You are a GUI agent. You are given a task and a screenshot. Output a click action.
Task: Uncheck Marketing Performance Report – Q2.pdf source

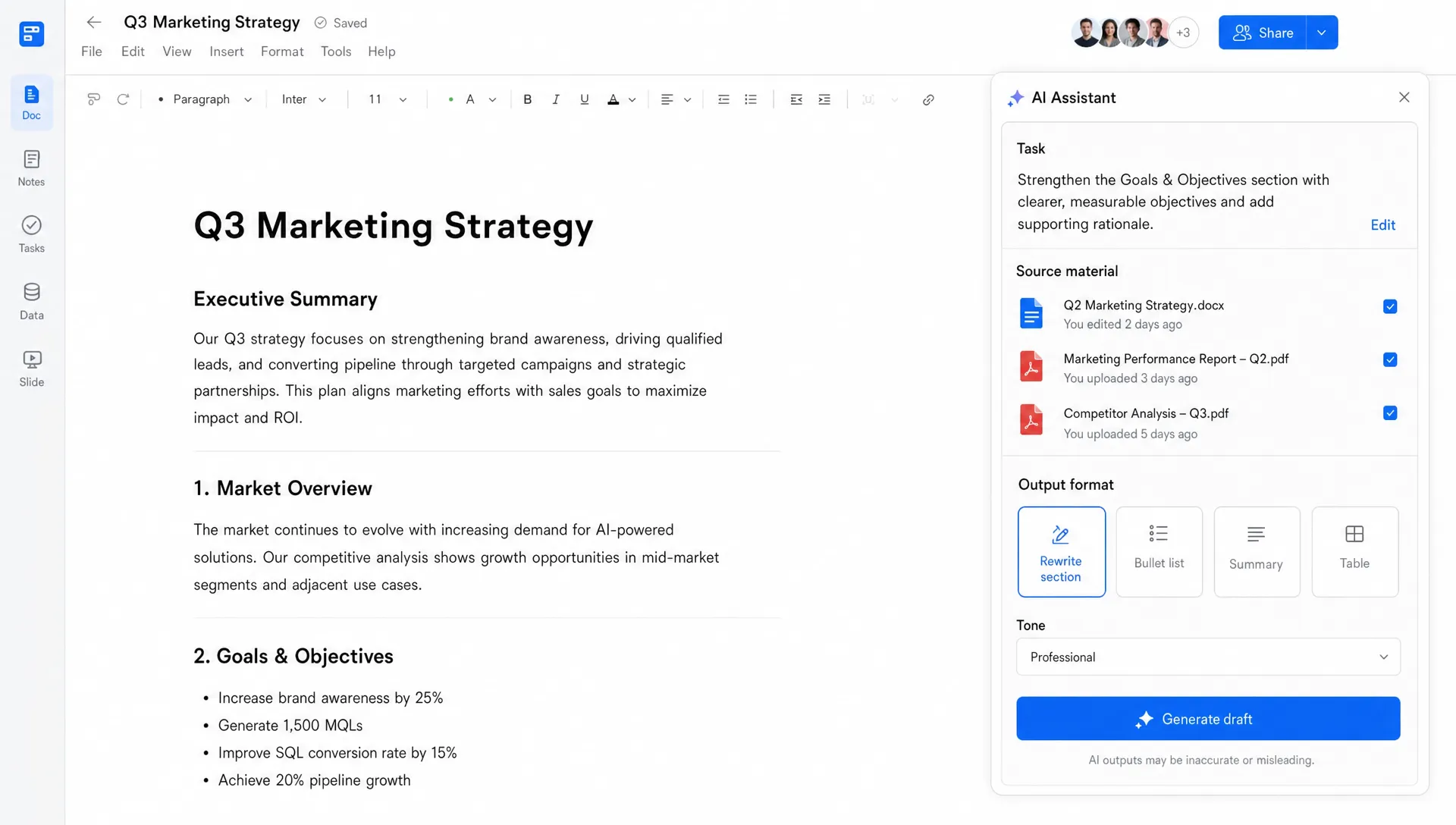pos(1390,359)
